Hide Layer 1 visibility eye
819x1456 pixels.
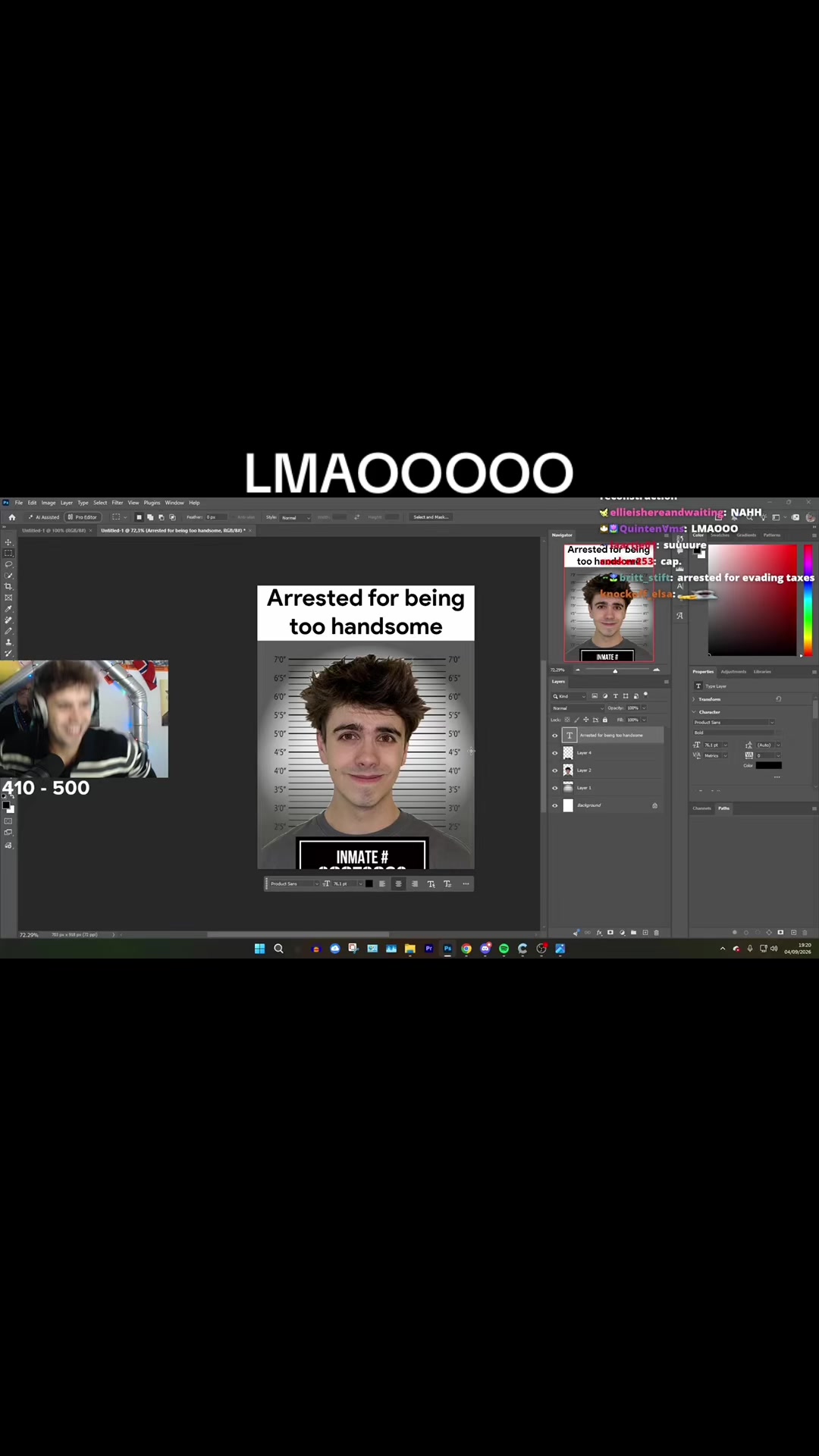point(554,788)
